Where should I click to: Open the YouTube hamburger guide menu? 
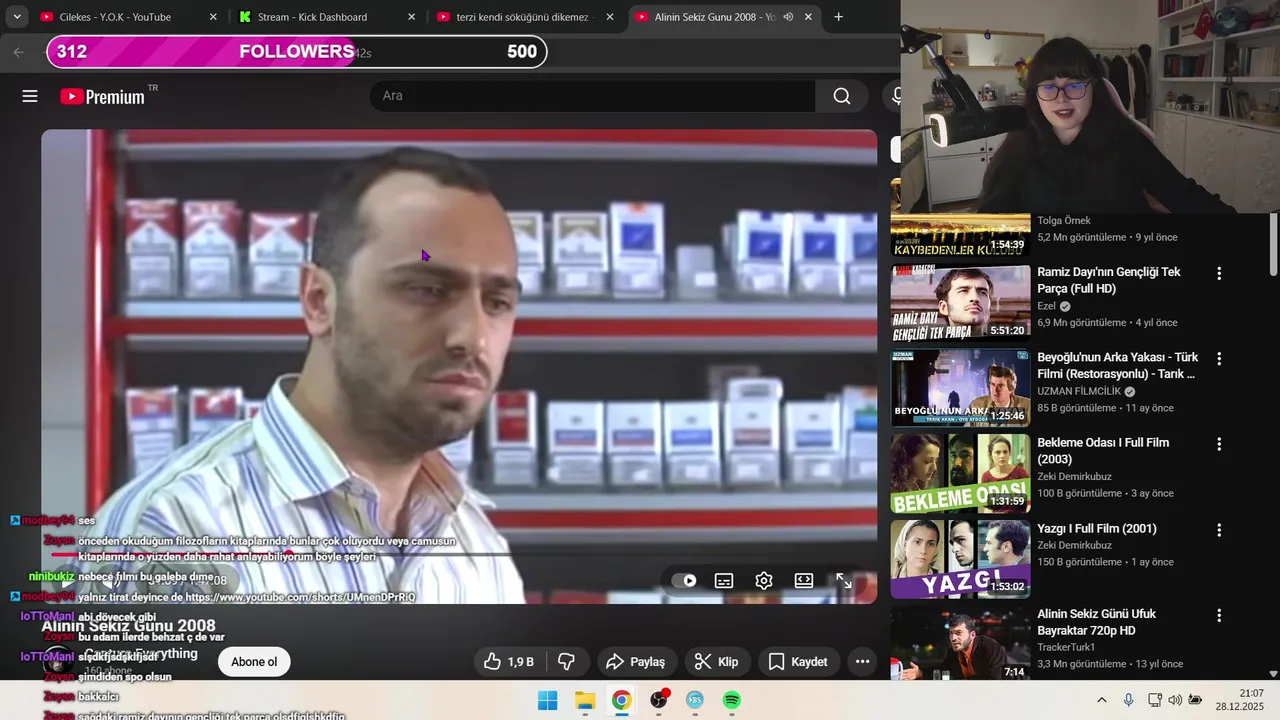[x=30, y=96]
